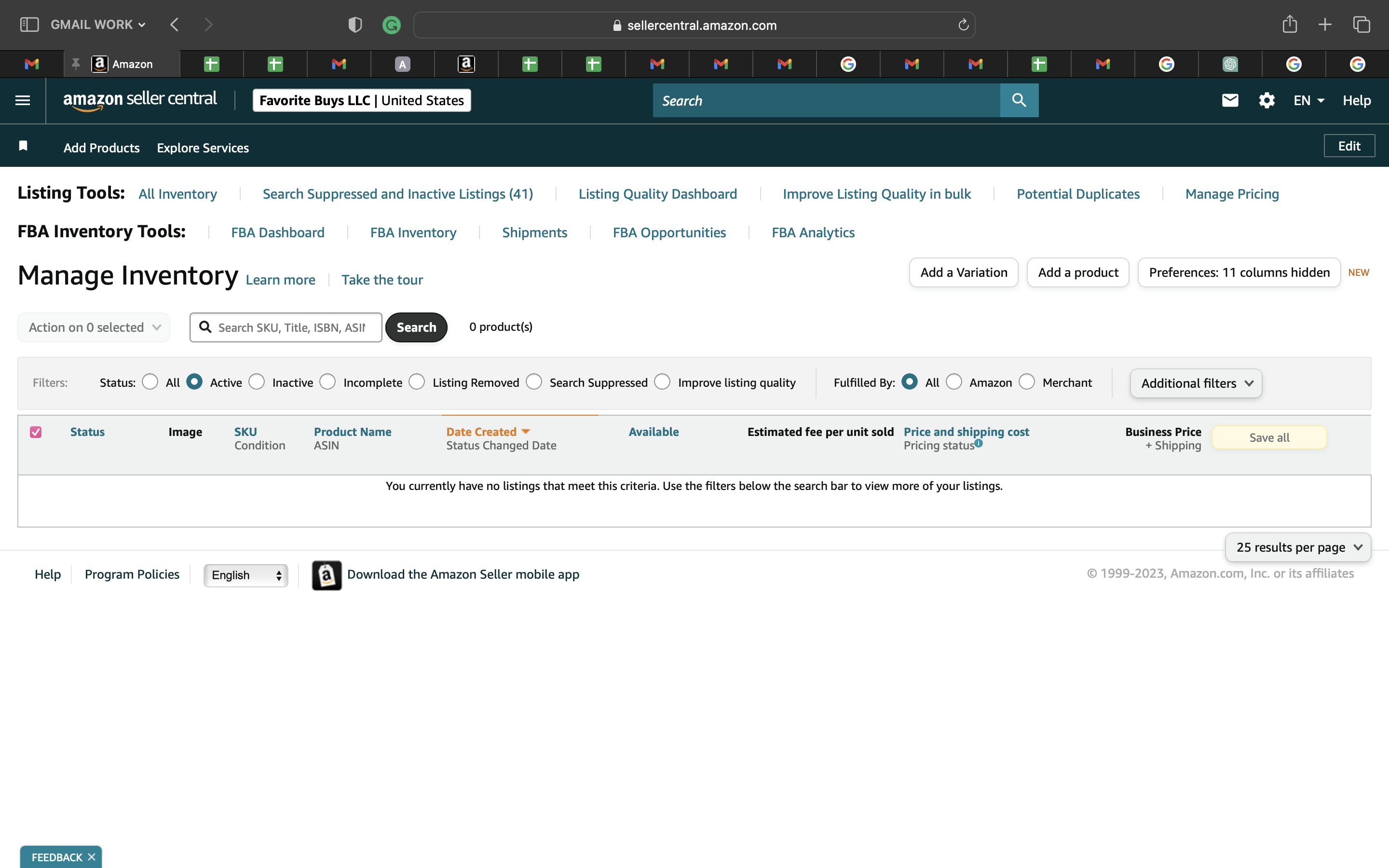Select Fulfilled By Merchant radio button
This screenshot has width=1389, height=868.
[x=1027, y=382]
